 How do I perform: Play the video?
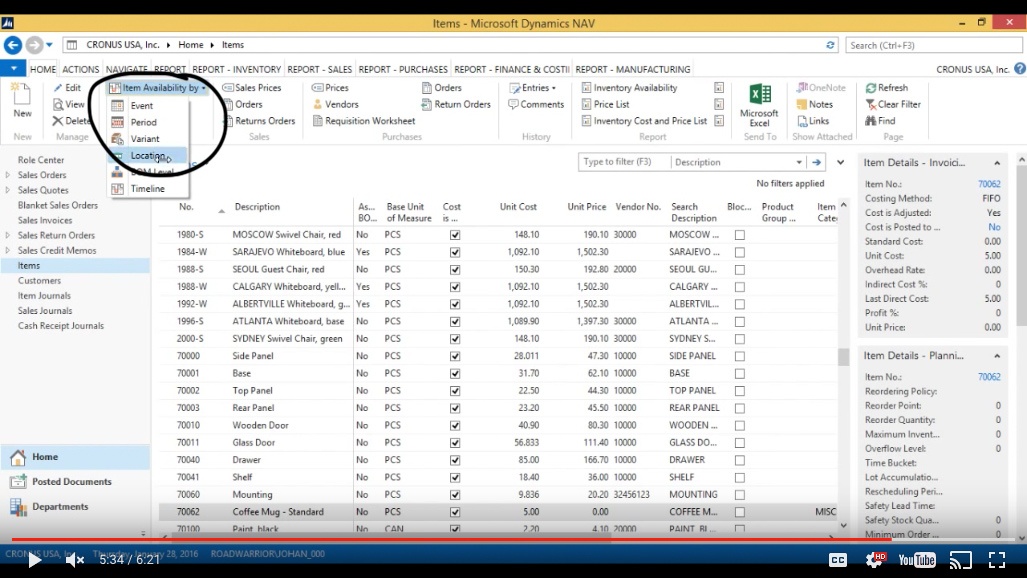pyautogui.click(x=34, y=560)
